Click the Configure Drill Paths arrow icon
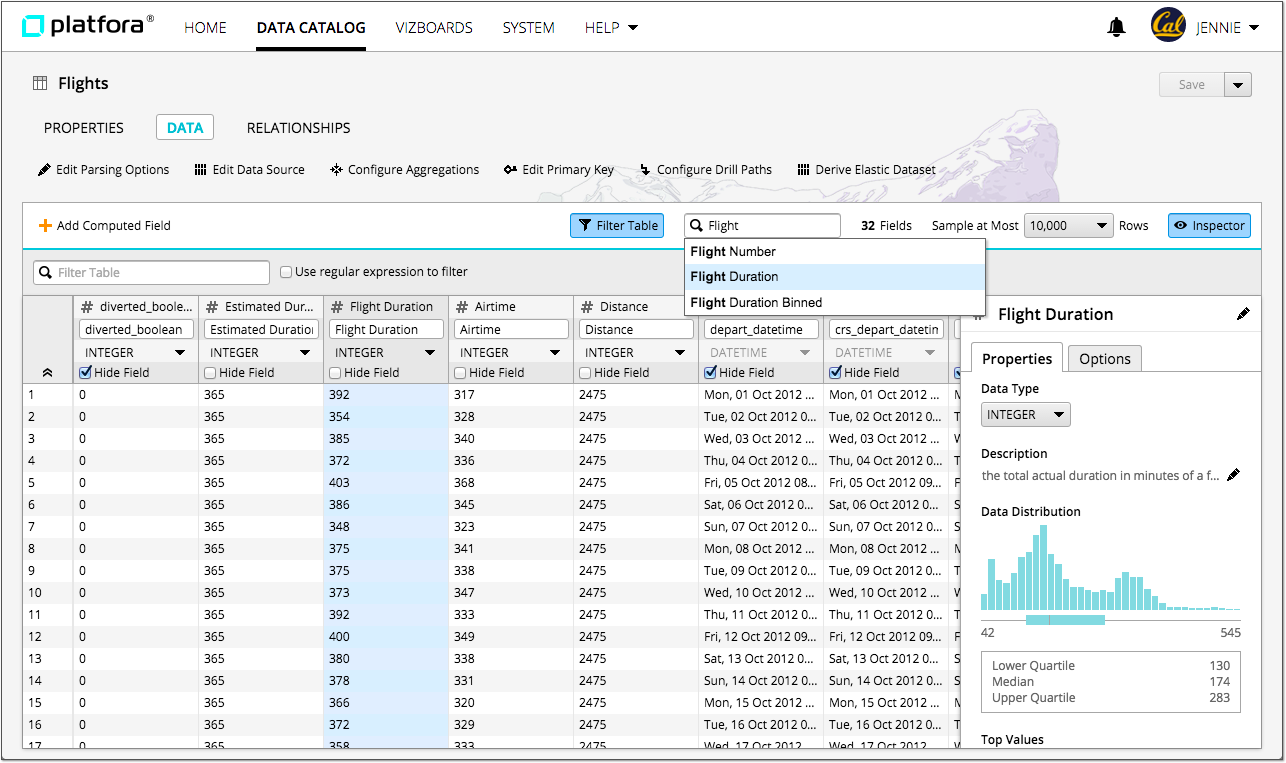 [645, 170]
